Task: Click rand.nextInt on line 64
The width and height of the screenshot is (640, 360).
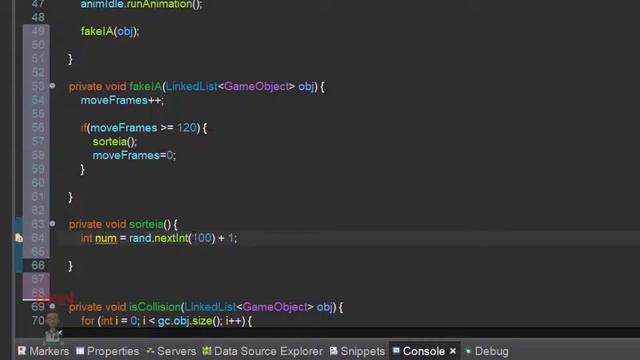Action: click(159, 238)
